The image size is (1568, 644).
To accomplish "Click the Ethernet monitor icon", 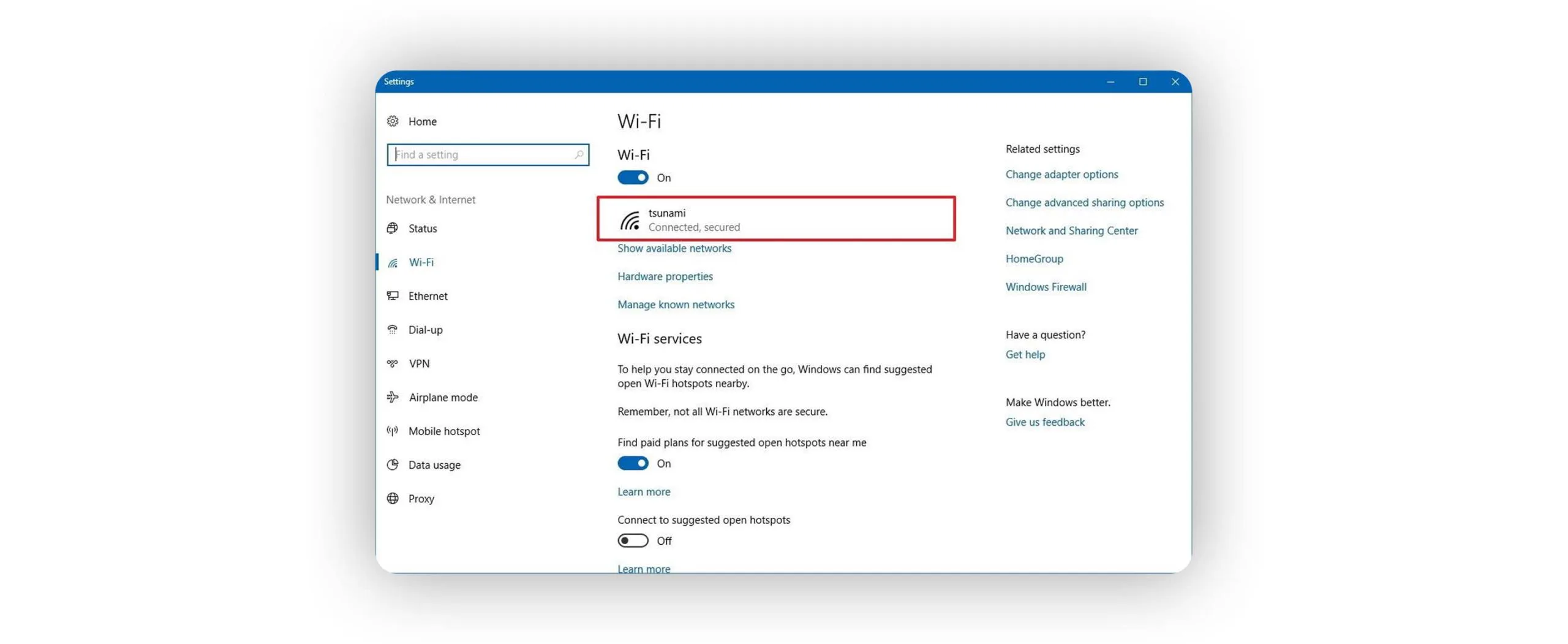I will (393, 296).
